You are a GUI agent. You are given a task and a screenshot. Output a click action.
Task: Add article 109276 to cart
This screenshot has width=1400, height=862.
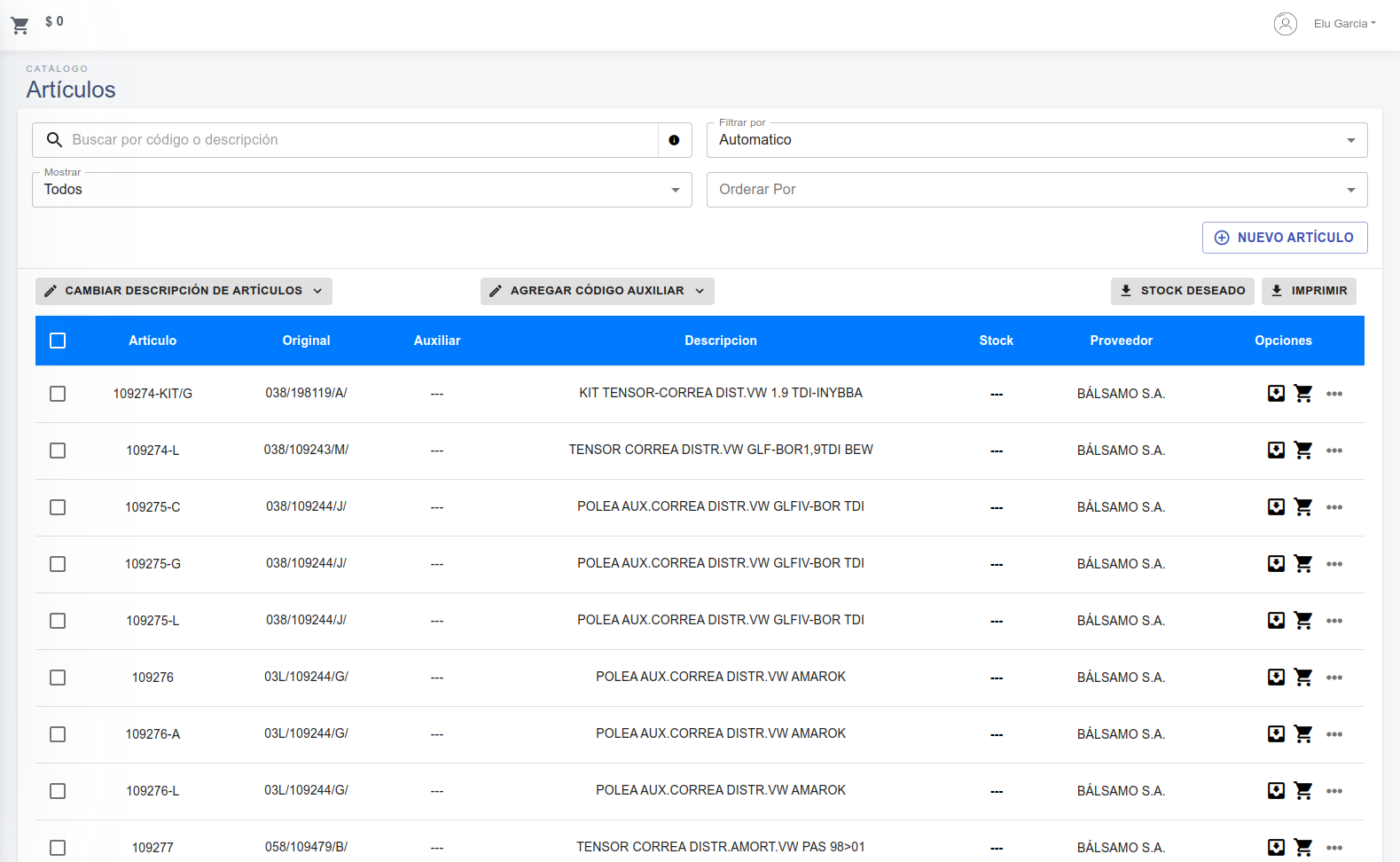click(1302, 678)
